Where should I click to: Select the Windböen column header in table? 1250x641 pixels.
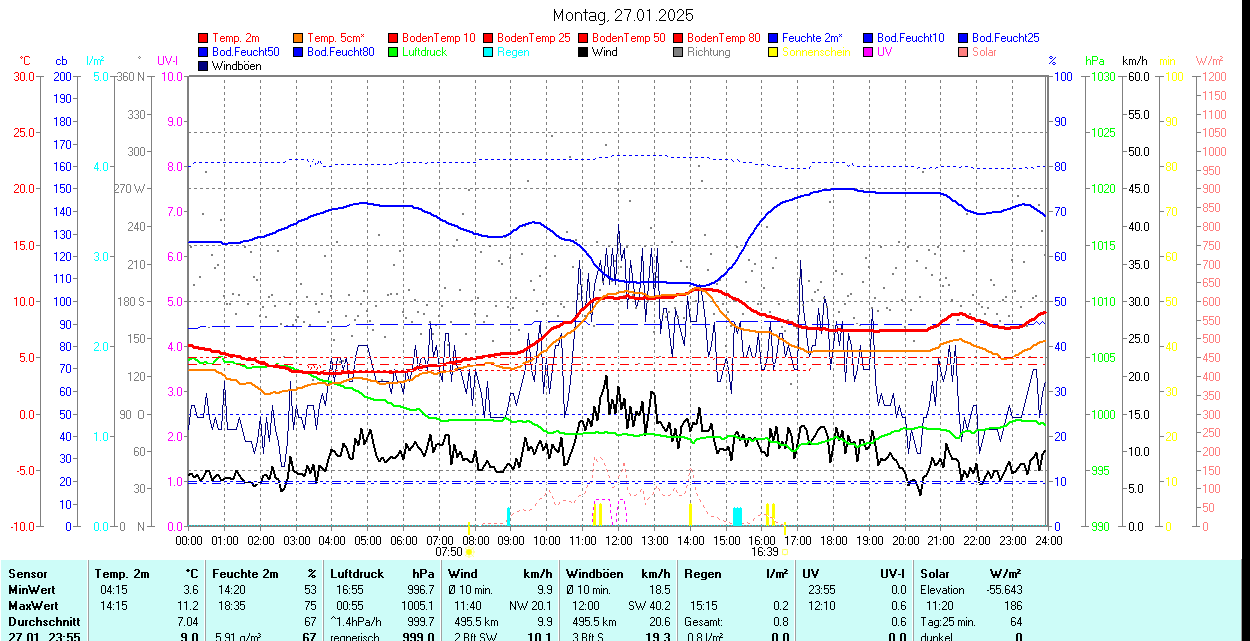(x=594, y=574)
